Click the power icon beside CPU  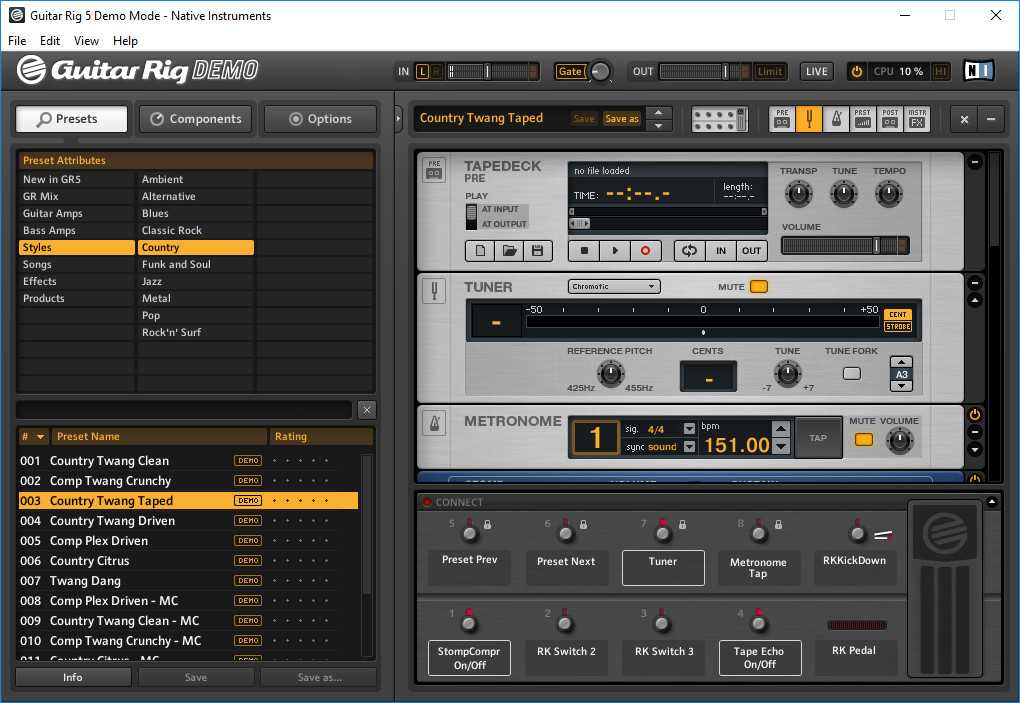(x=856, y=71)
